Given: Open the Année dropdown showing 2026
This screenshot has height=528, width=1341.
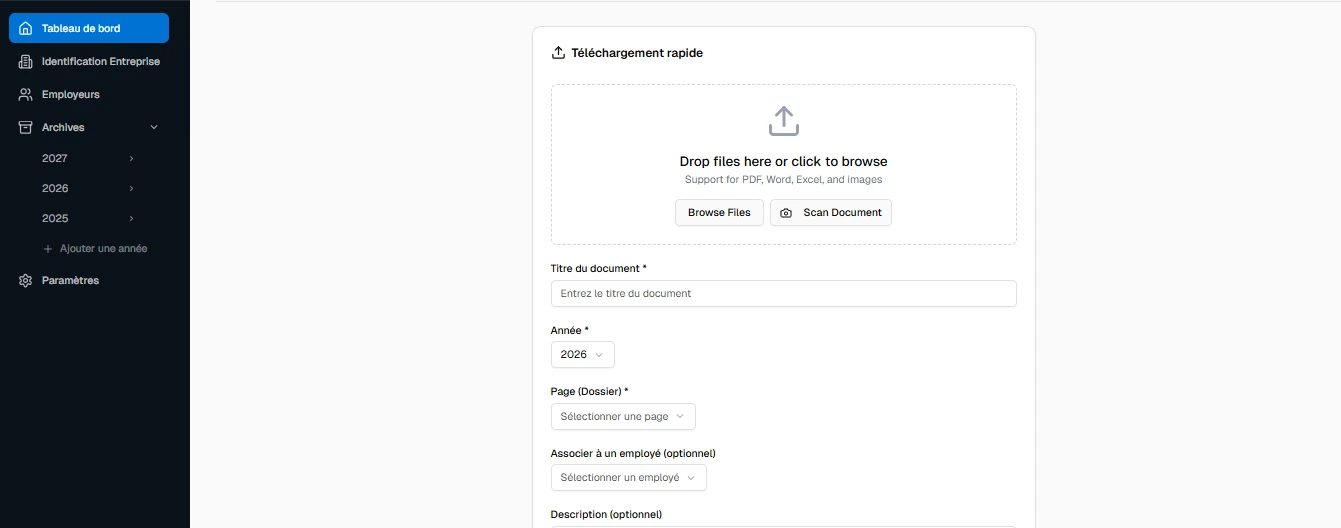Looking at the screenshot, I should [582, 355].
